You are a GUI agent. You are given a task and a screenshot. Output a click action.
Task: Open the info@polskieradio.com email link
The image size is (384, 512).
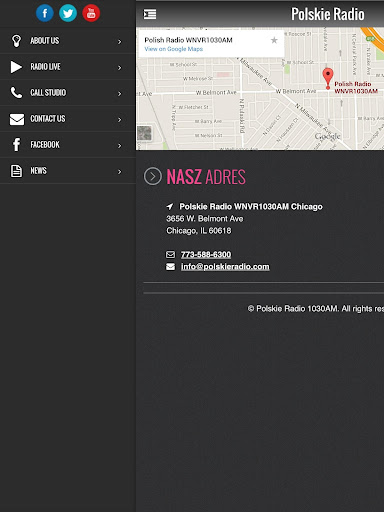pyautogui.click(x=225, y=267)
